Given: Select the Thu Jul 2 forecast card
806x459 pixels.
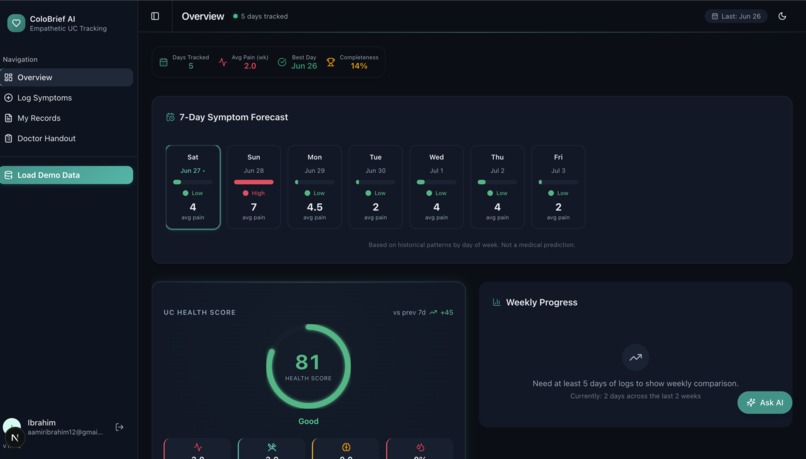Looking at the screenshot, I should 497,187.
